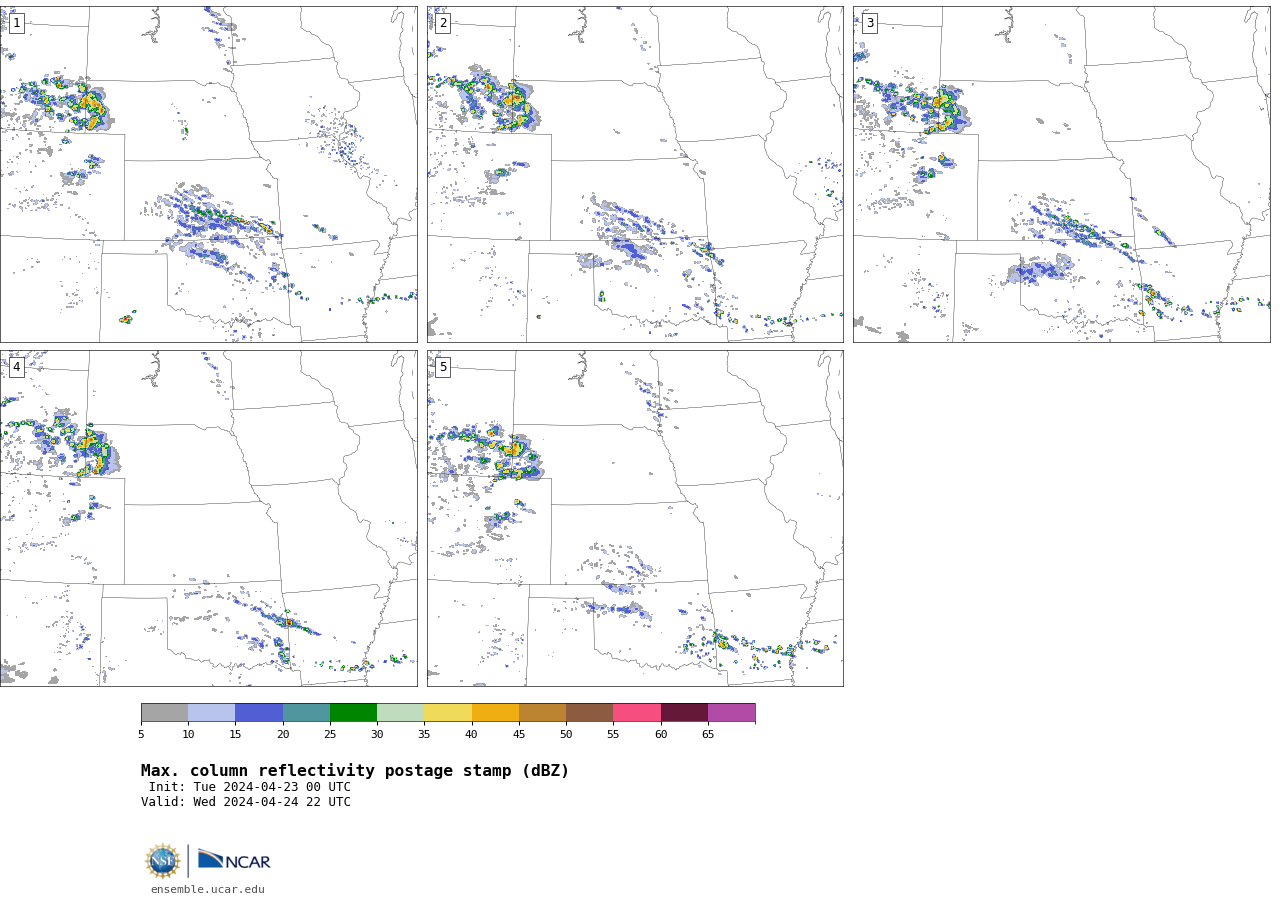Click the colorbar tick label 5

click(141, 735)
